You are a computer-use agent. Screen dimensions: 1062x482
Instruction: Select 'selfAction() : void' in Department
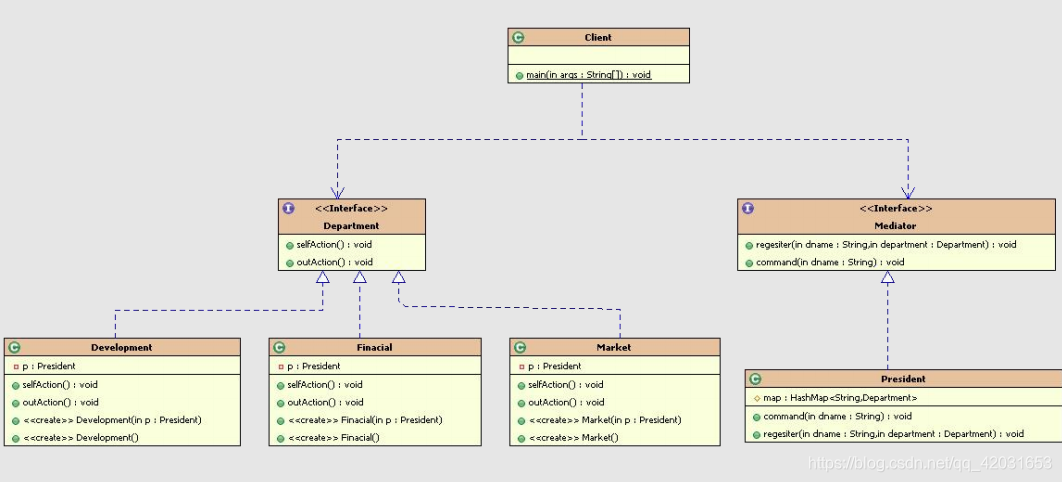point(334,245)
